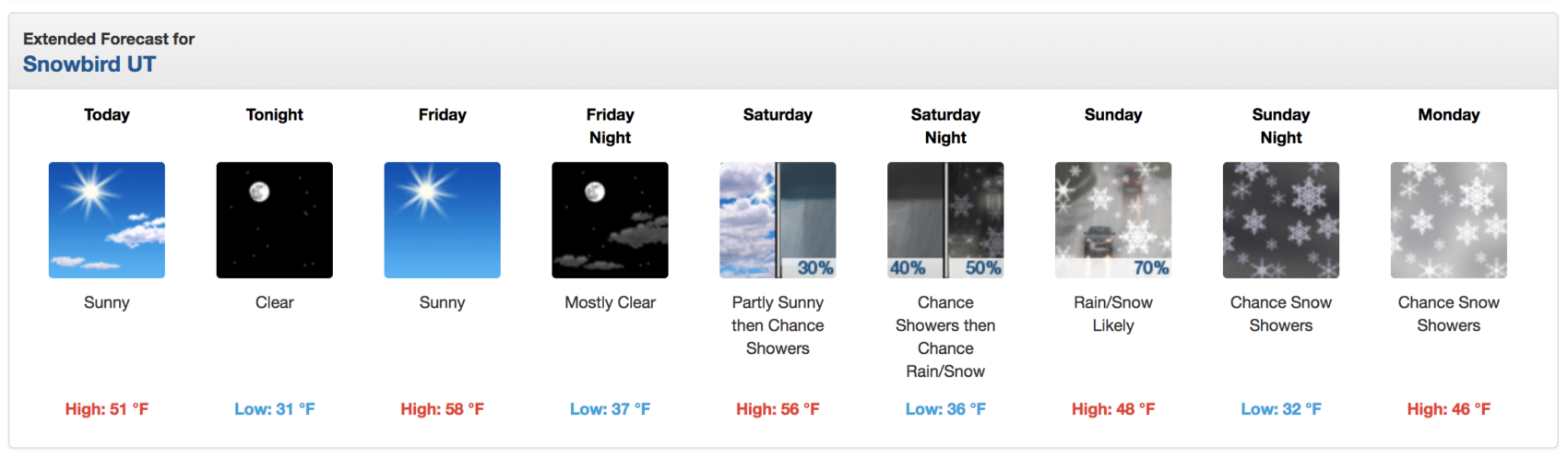Screen dimensions: 1568x458
Task: Click the 'Low: 31 °F' tonight temperature
Action: pyautogui.click(x=275, y=409)
